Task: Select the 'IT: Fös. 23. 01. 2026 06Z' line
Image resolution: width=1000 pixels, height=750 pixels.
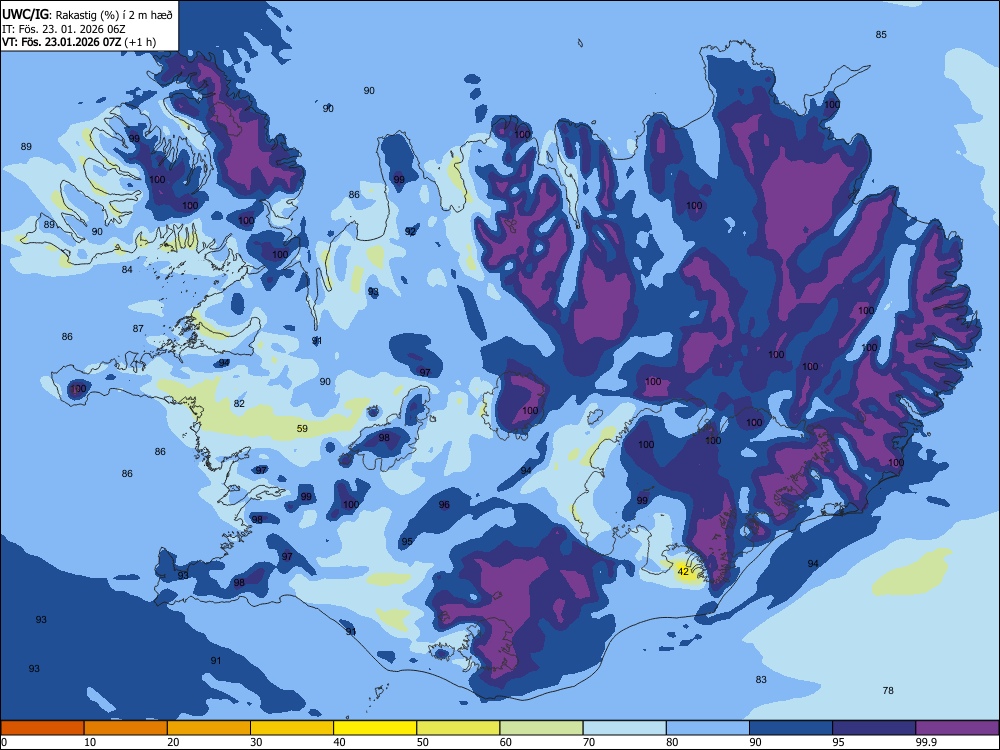Action: pyautogui.click(x=64, y=29)
